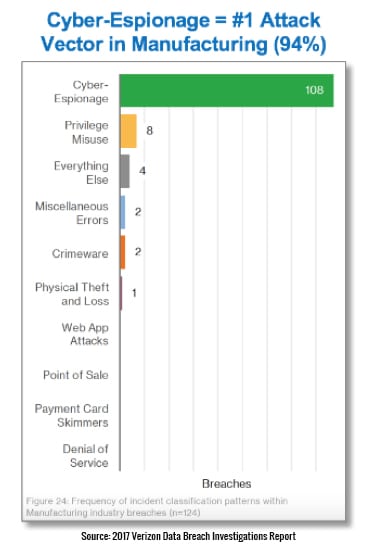Click the yellow Privilege Misuse bar
The image size is (374, 546).
pos(128,131)
